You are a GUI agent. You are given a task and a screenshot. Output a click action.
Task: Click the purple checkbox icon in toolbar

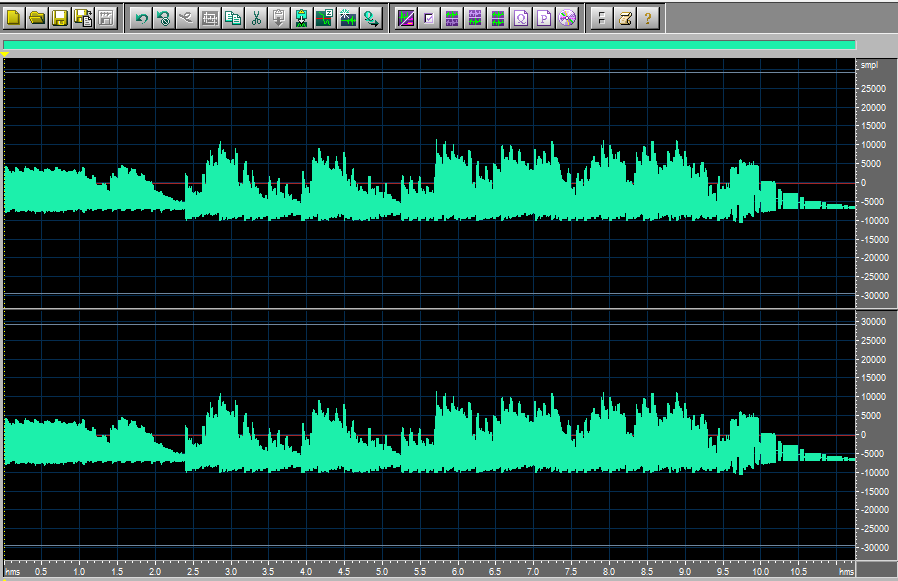(428, 17)
